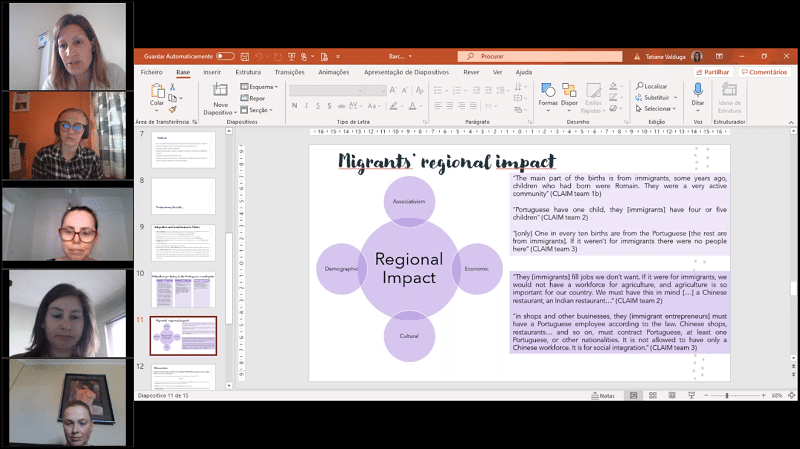Expand the Secção dropdown
This screenshot has width=800, height=449.
pyautogui.click(x=259, y=109)
